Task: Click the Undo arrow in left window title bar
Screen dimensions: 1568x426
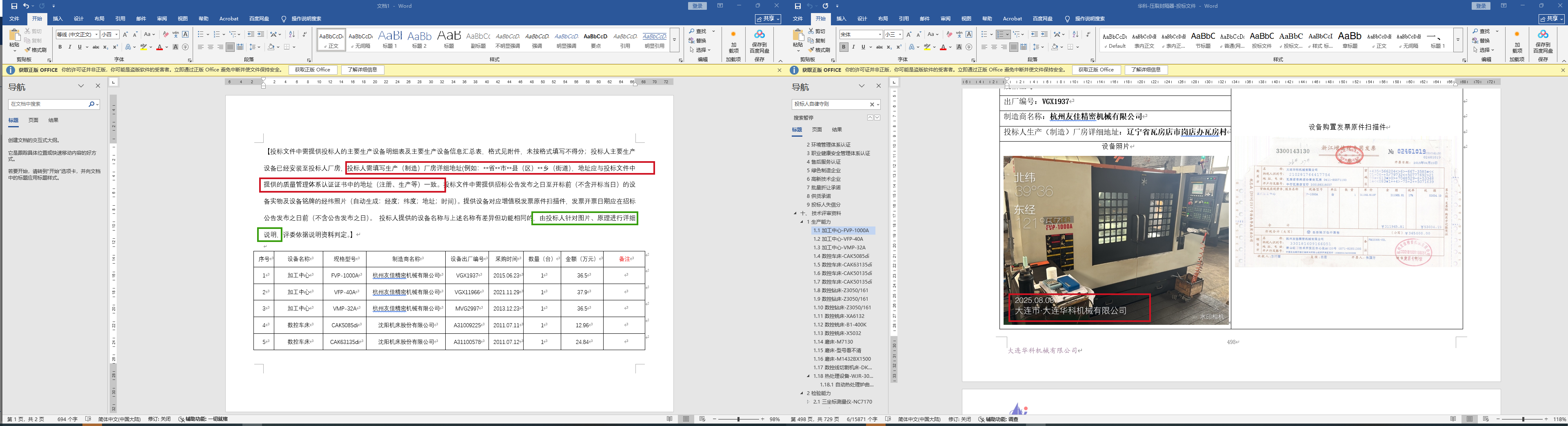Action: tap(26, 6)
